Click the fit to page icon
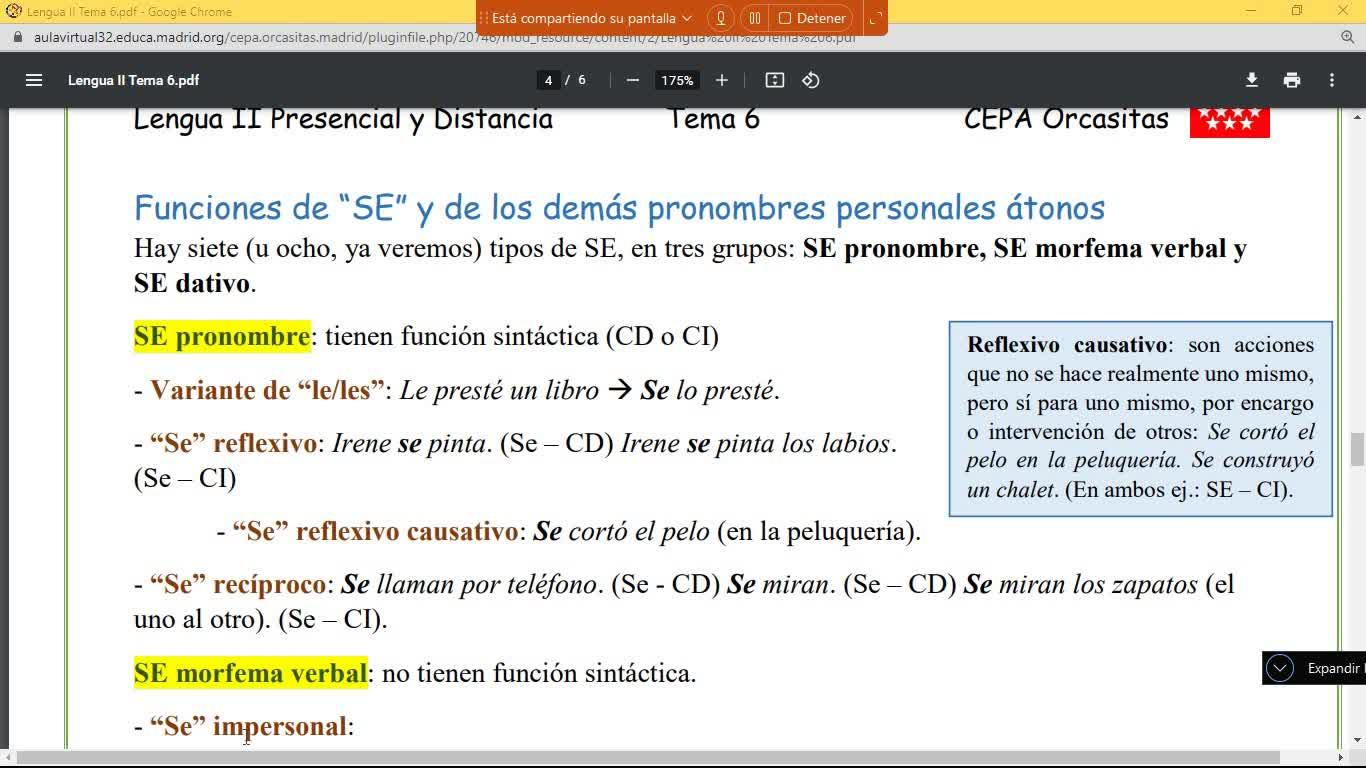Screen dimensions: 1366x768 pos(775,80)
